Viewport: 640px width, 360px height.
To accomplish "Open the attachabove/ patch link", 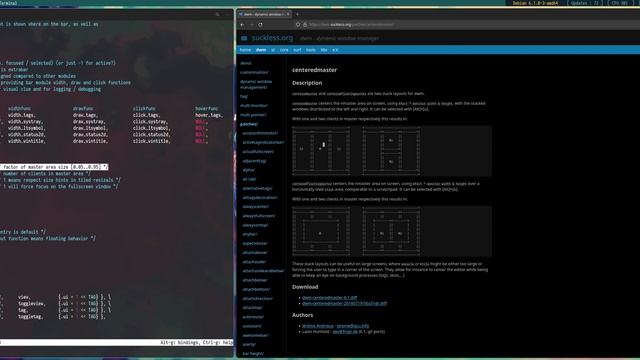I will pyautogui.click(x=255, y=252).
